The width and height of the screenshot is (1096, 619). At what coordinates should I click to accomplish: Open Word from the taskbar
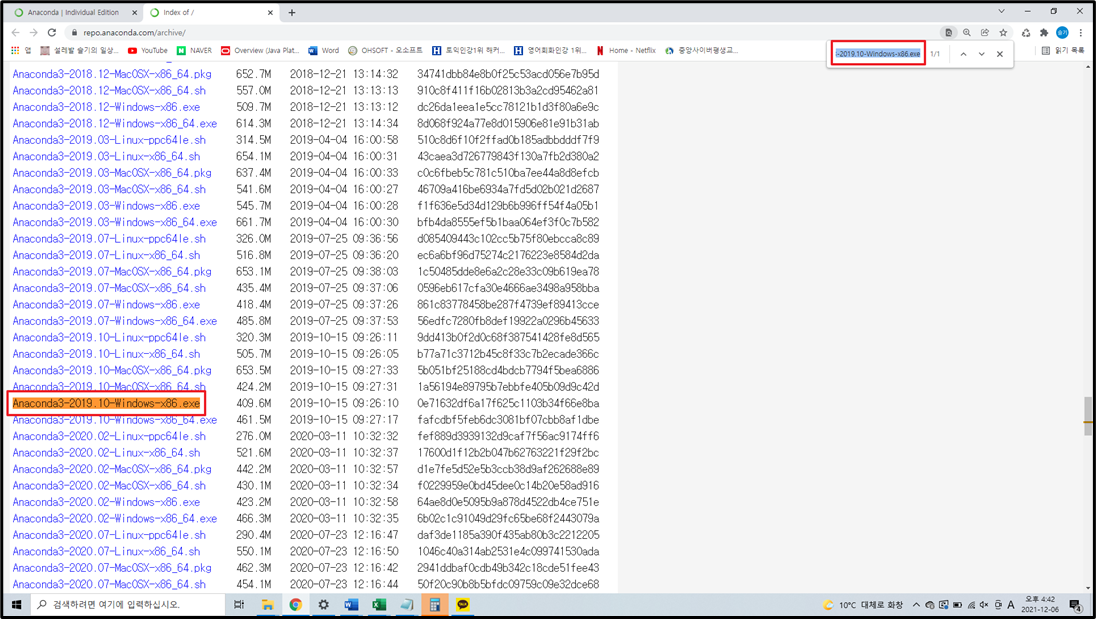pos(351,604)
